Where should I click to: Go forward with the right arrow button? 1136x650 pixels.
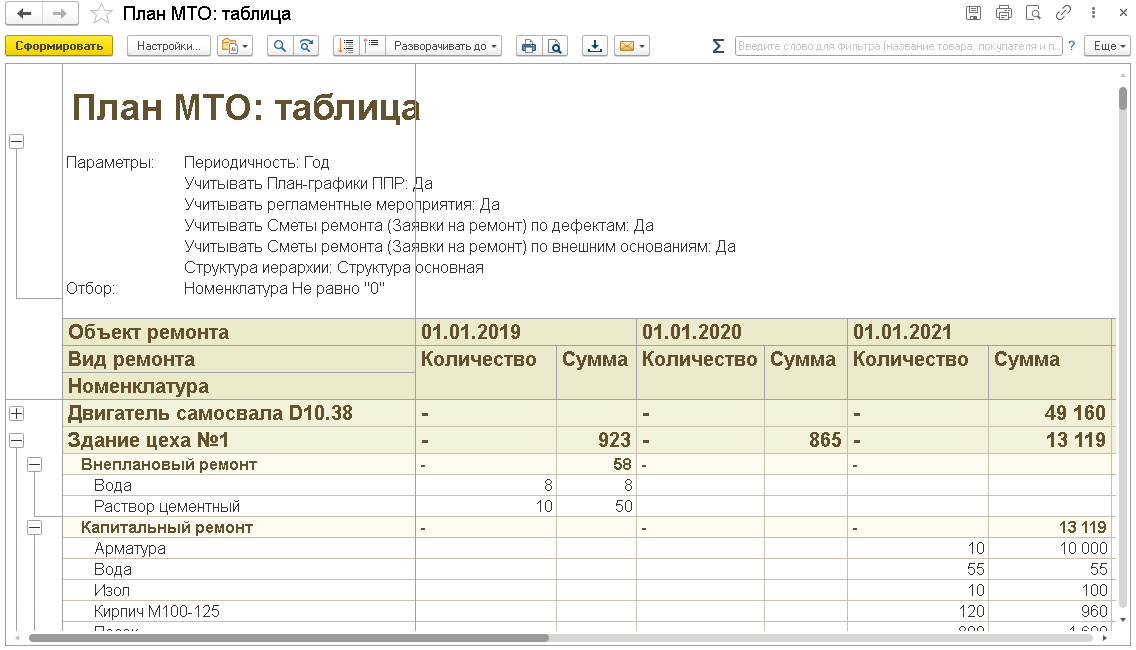coord(61,13)
